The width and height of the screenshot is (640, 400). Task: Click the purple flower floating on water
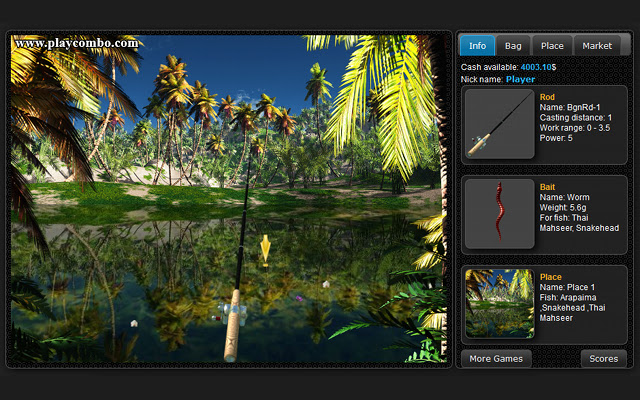pos(299,298)
